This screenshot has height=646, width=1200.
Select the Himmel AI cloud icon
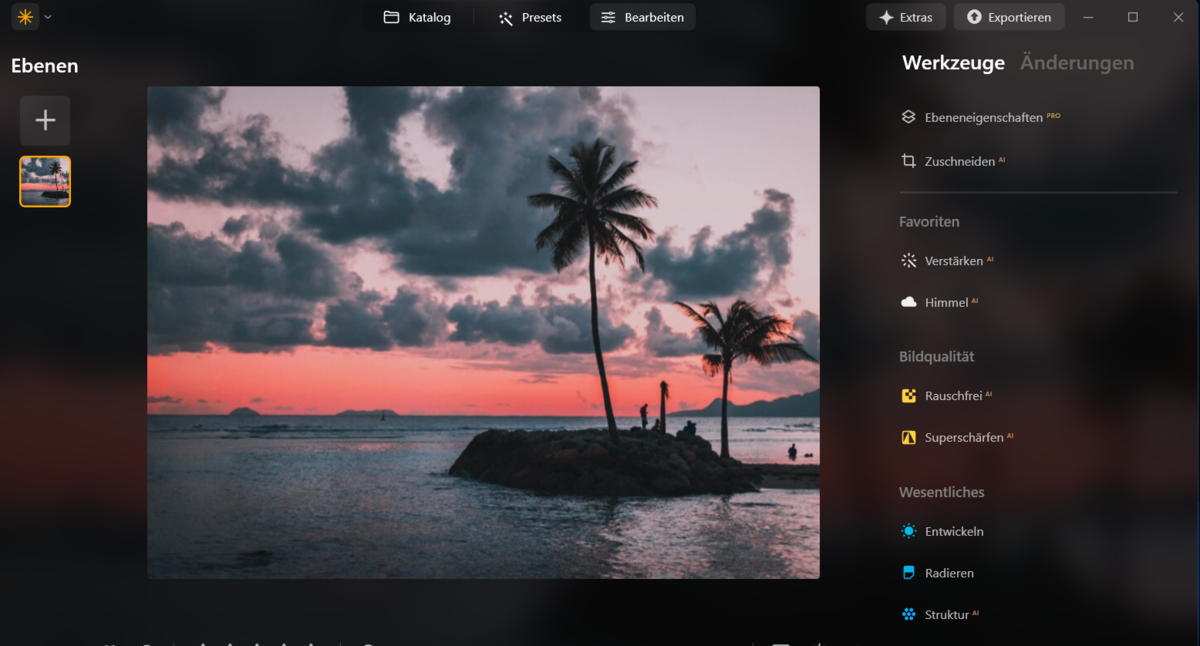coord(908,302)
